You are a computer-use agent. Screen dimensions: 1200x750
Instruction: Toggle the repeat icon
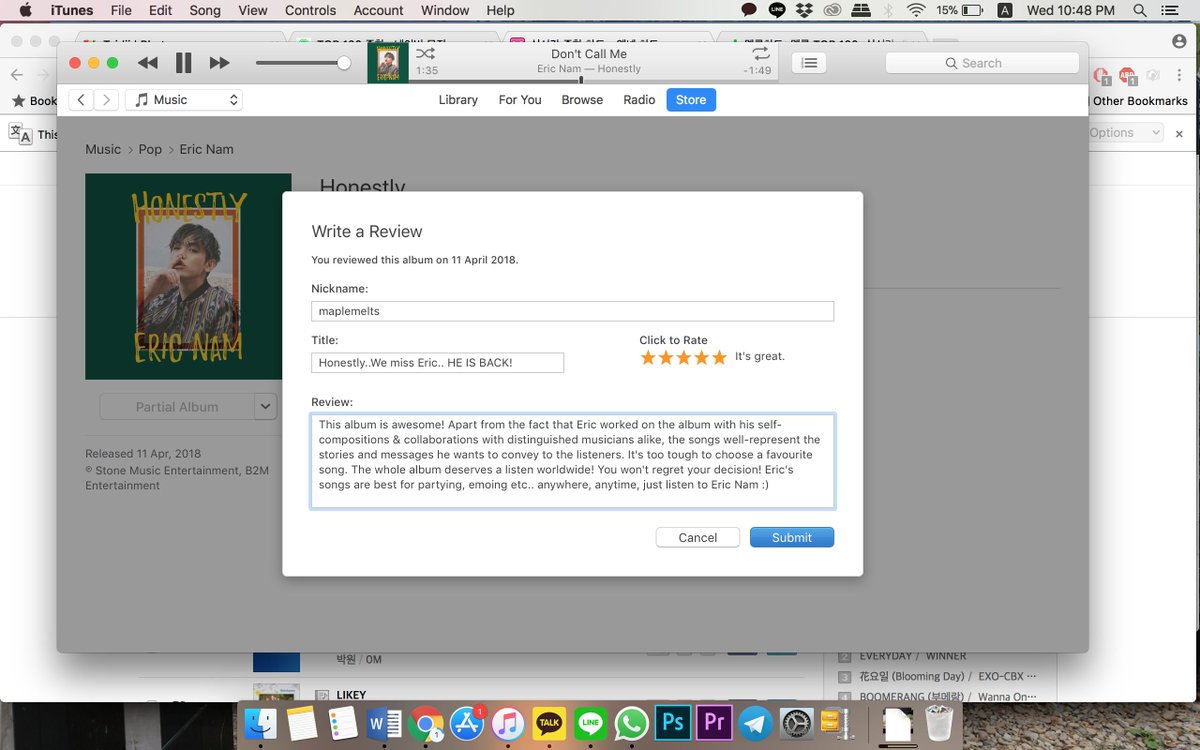click(x=761, y=53)
